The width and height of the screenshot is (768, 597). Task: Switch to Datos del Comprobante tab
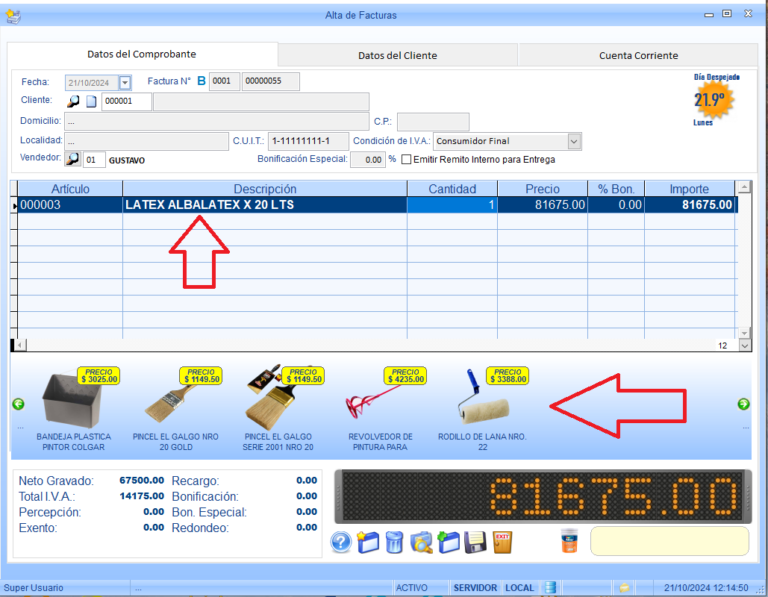[142, 54]
